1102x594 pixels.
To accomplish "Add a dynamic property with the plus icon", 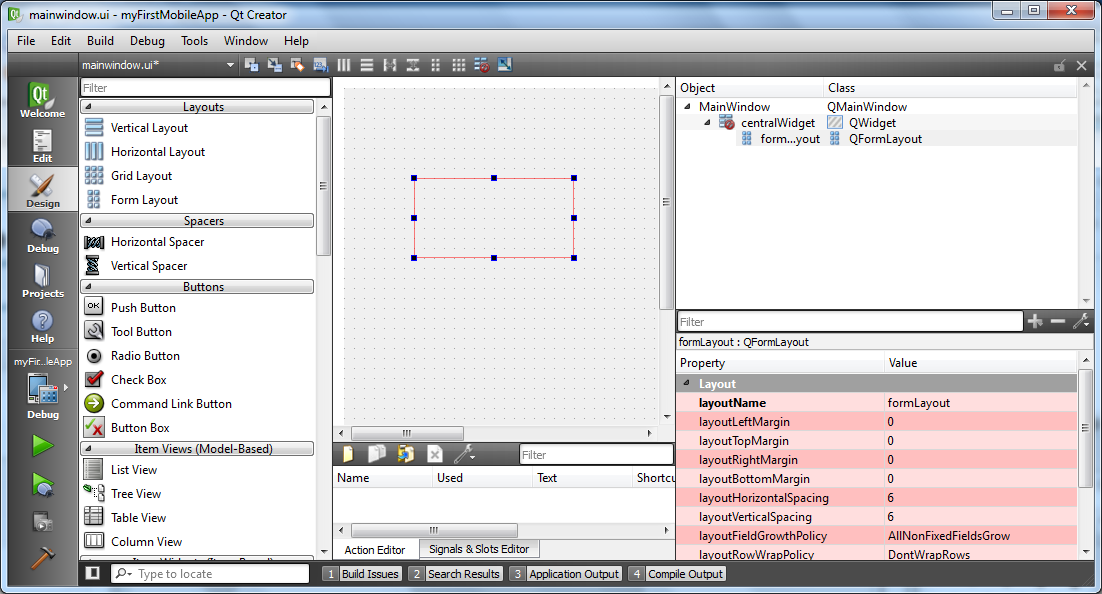I will [x=1035, y=321].
